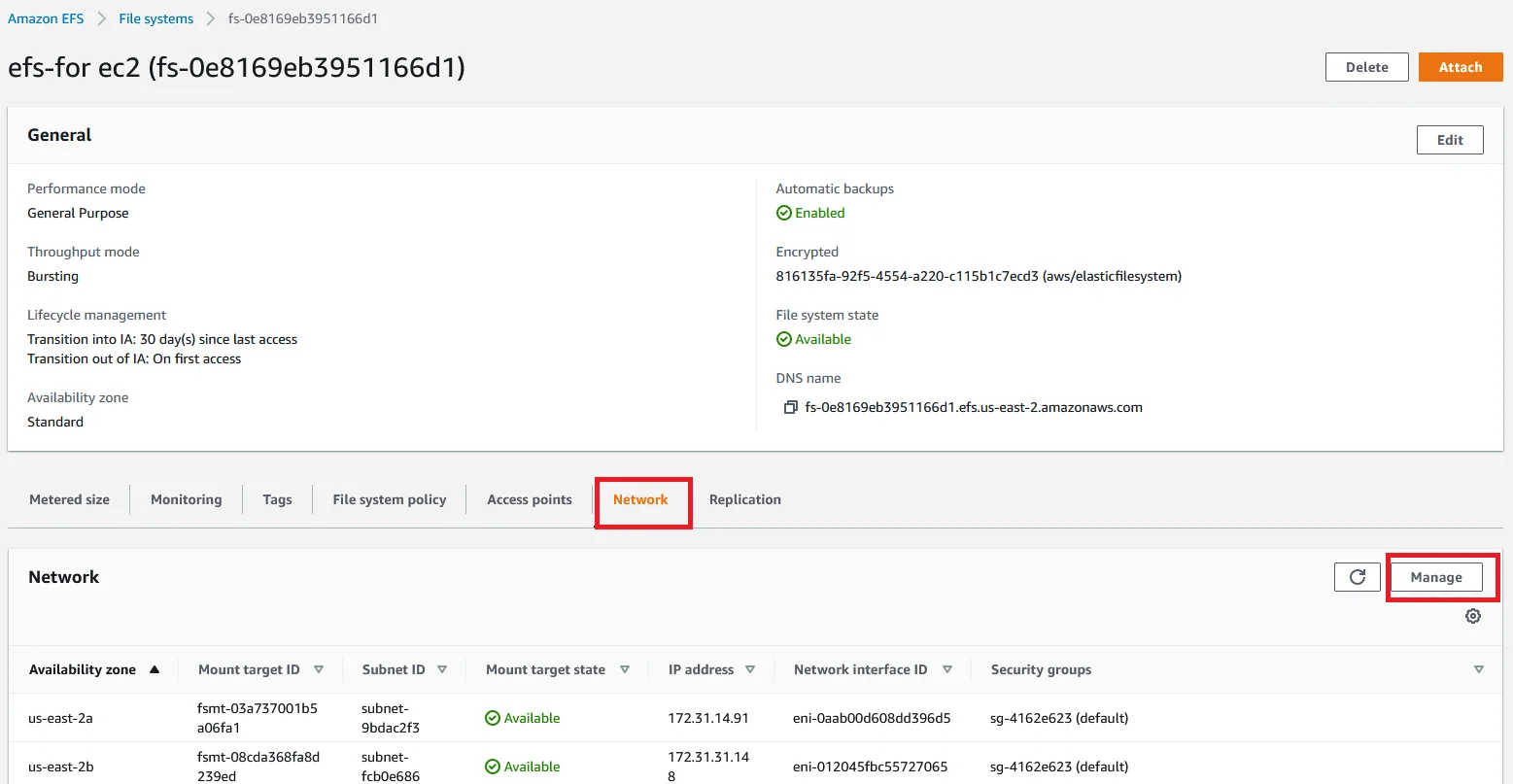Edit the General settings
The image size is (1513, 784).
tap(1450, 140)
